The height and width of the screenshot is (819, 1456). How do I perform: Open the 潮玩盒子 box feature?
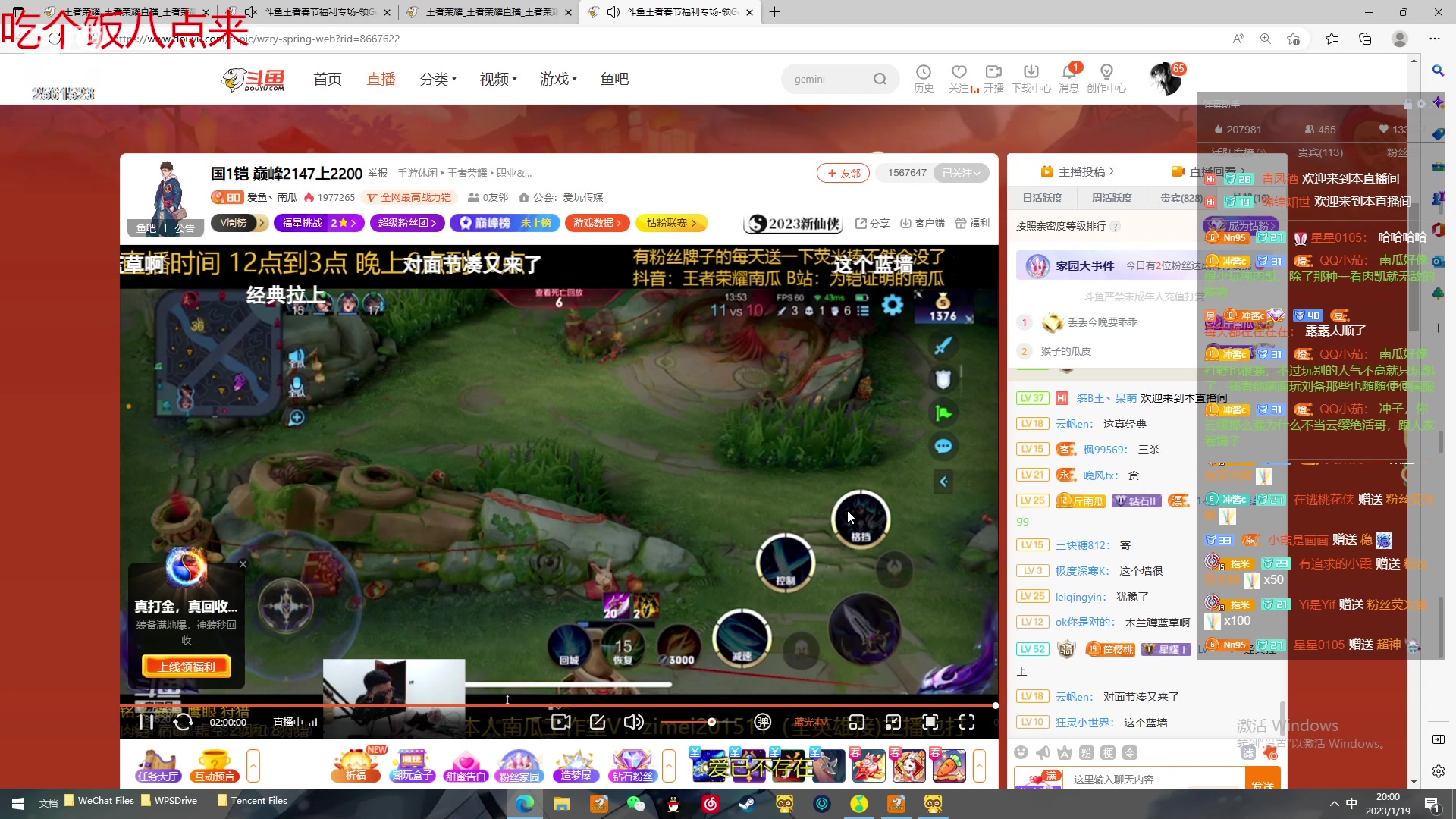point(412,766)
